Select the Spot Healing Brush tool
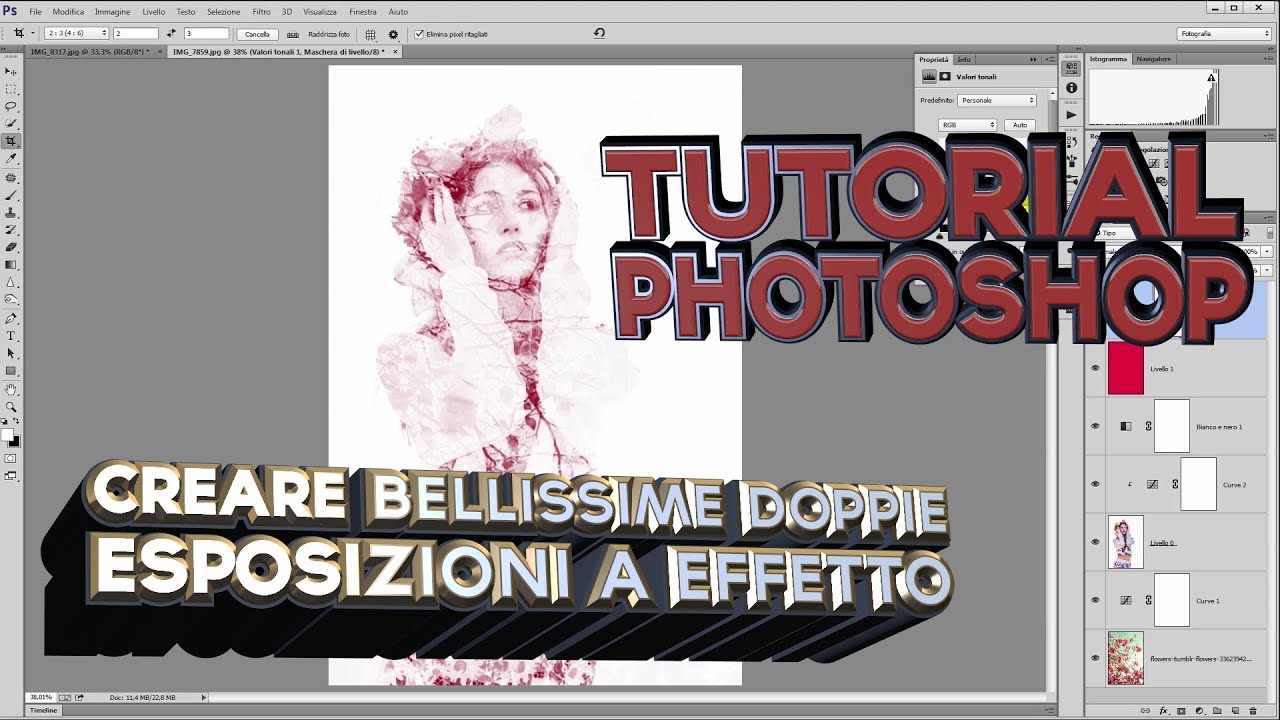Viewport: 1280px width, 720px height. point(11,177)
